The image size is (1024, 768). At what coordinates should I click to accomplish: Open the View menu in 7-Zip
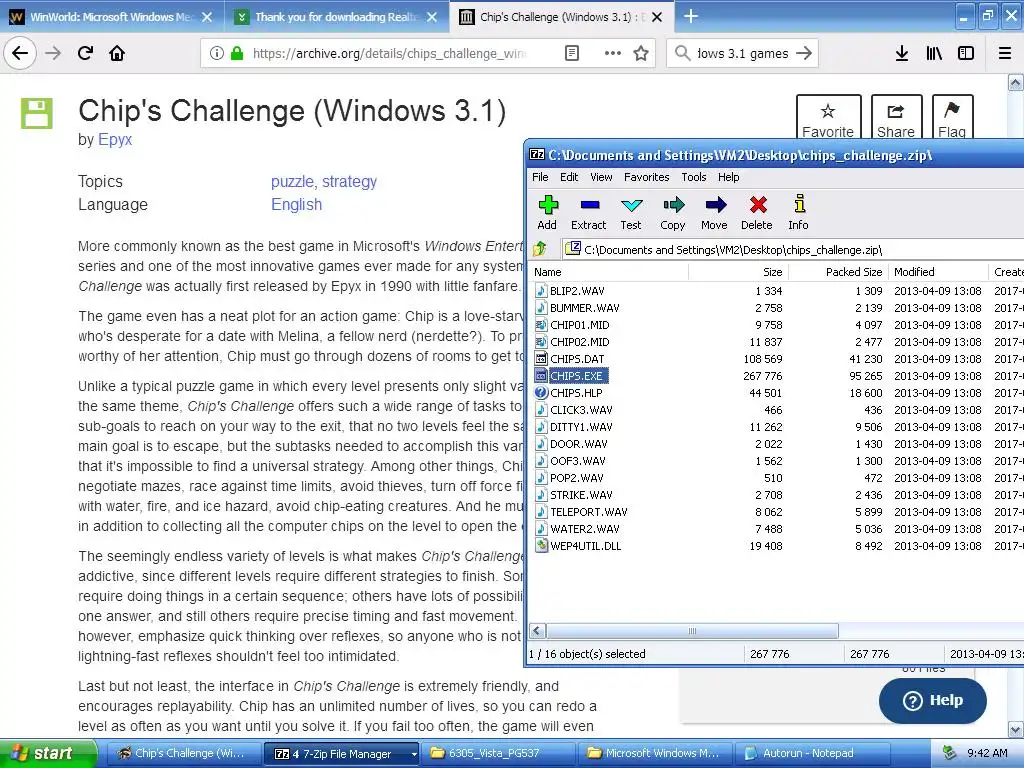(x=601, y=177)
